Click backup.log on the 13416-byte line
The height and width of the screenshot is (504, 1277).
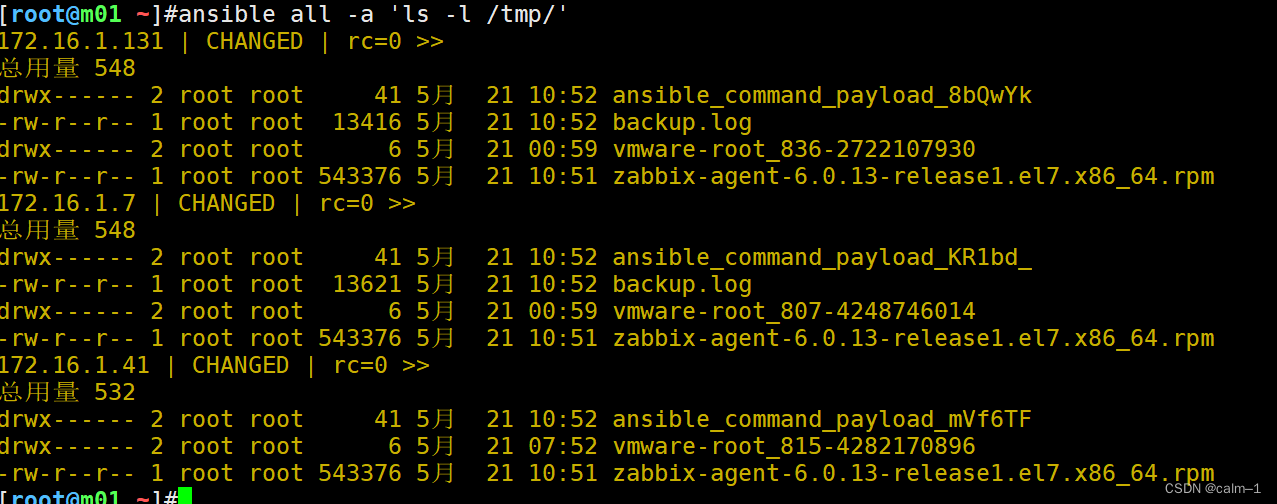pyautogui.click(x=682, y=122)
